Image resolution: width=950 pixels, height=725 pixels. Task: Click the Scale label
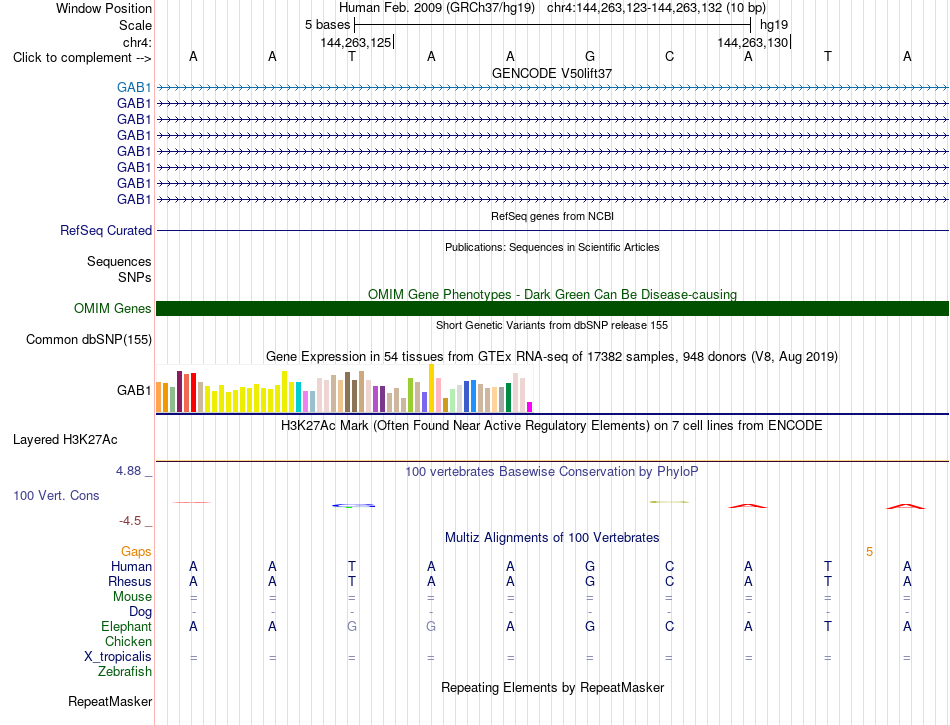(x=135, y=25)
